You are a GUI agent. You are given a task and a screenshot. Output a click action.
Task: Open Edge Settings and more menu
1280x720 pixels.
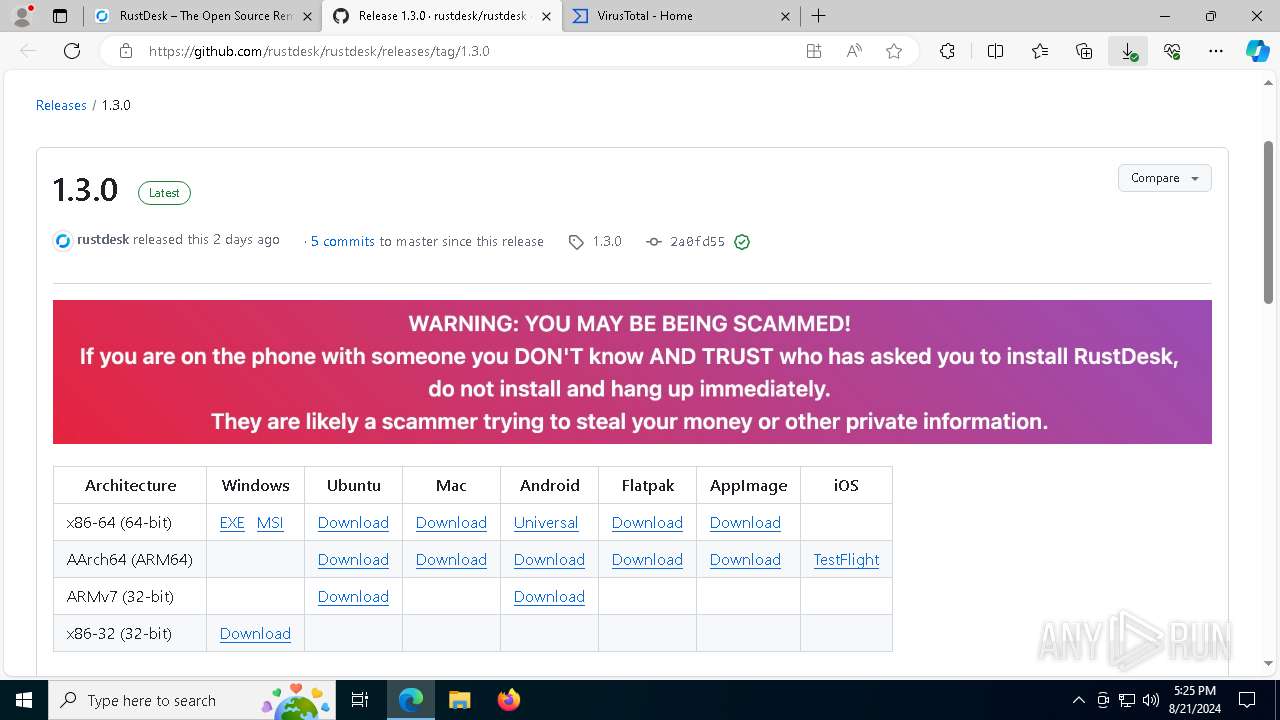click(x=1216, y=51)
